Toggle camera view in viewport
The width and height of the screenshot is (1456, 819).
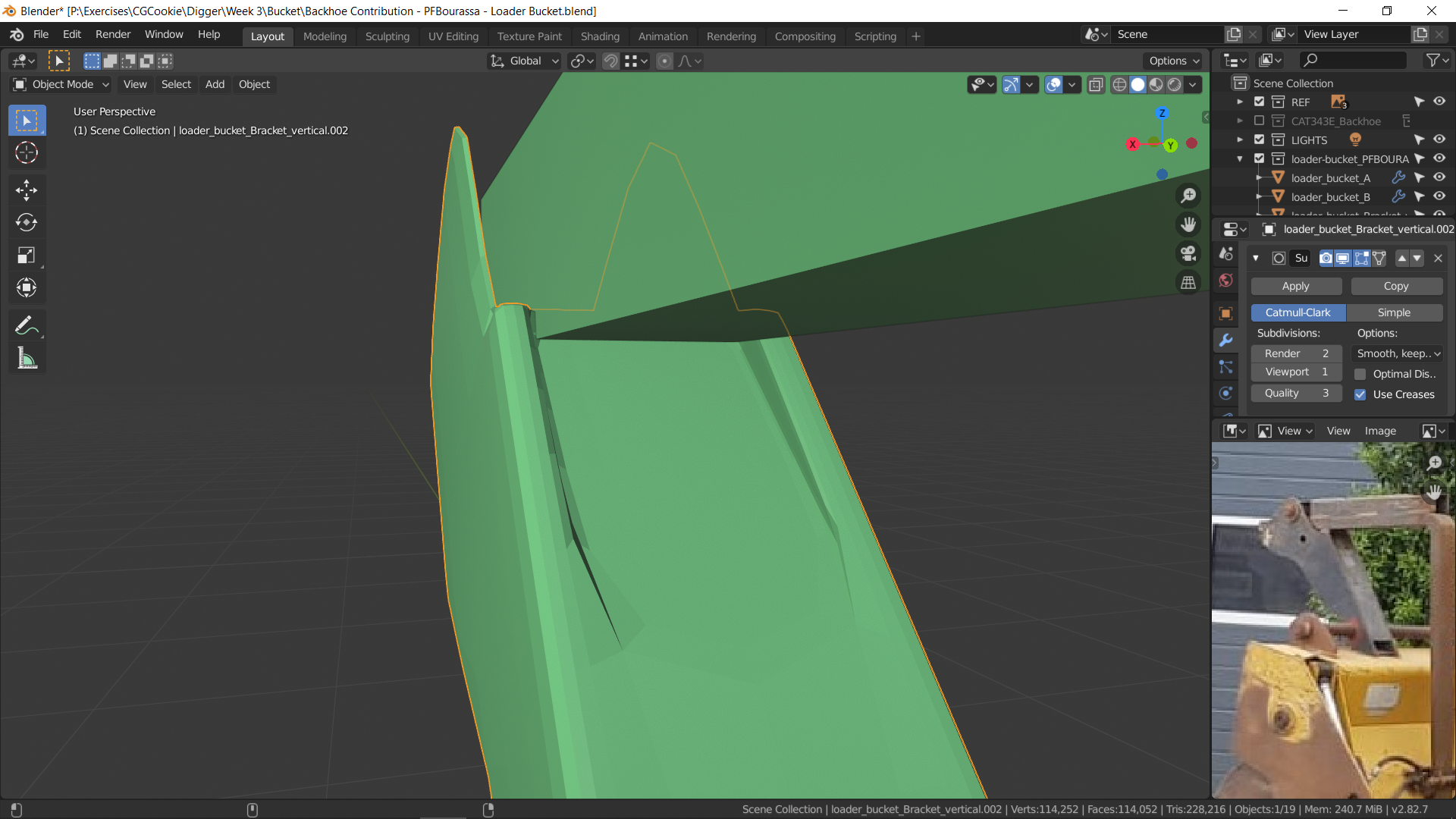pyautogui.click(x=1188, y=253)
